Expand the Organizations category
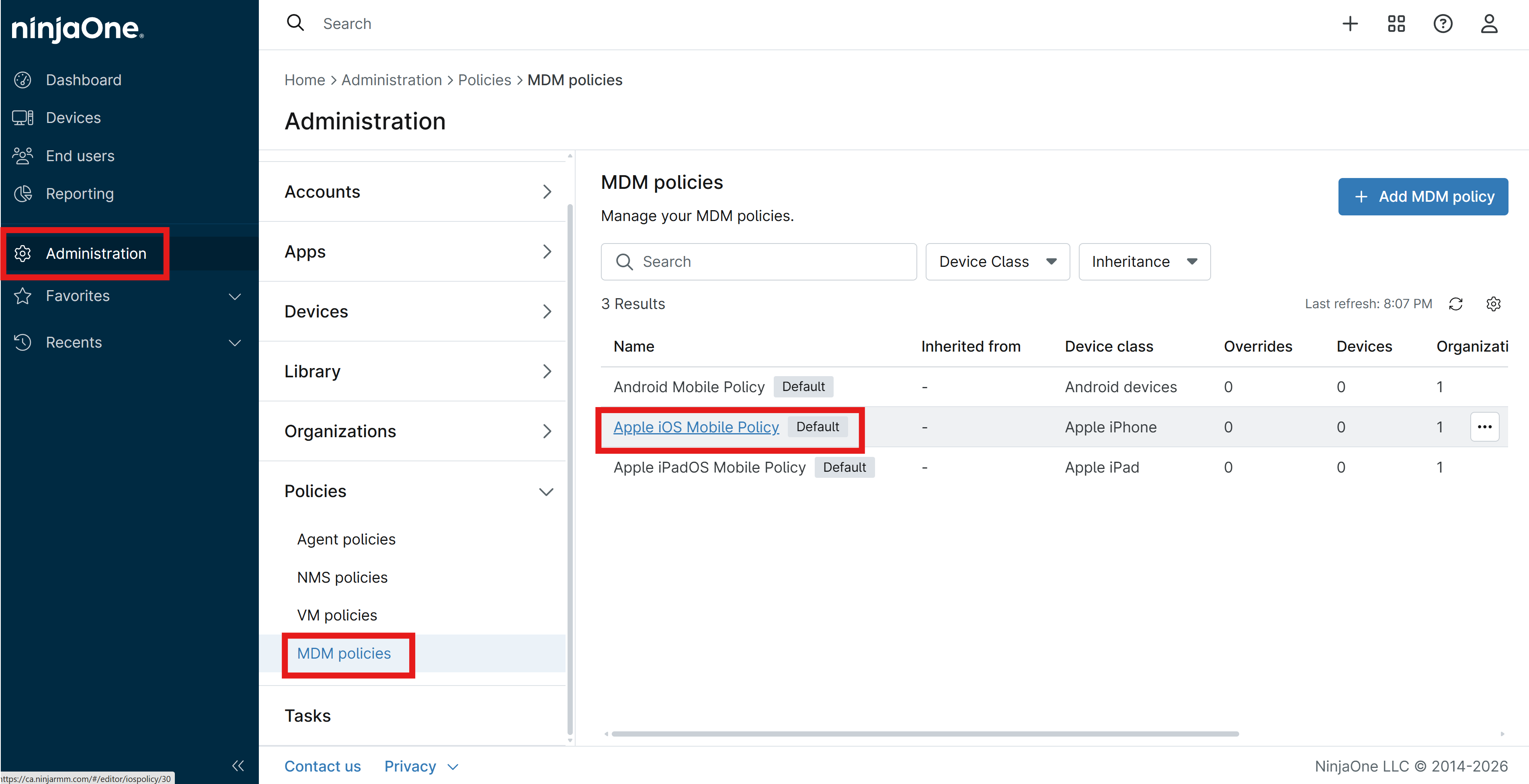 412,431
